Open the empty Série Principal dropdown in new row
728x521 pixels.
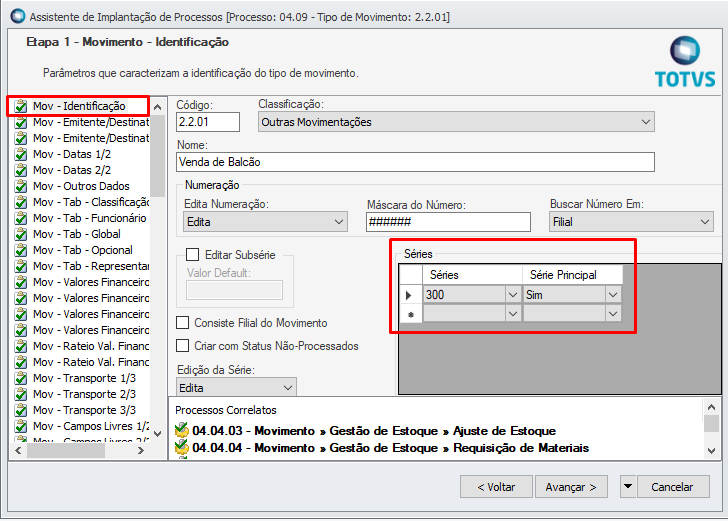[613, 314]
